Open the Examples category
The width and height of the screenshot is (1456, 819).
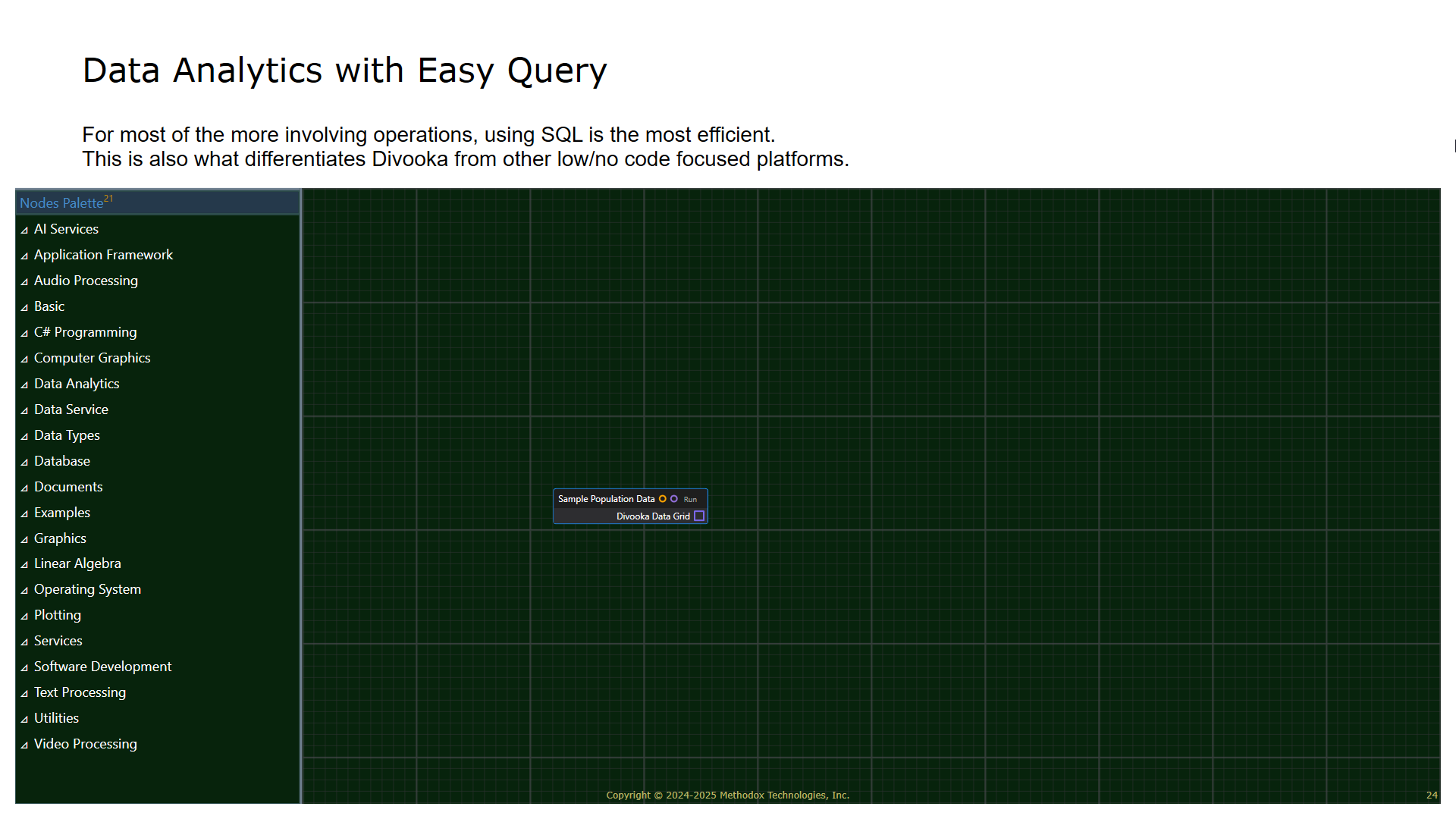pos(62,513)
